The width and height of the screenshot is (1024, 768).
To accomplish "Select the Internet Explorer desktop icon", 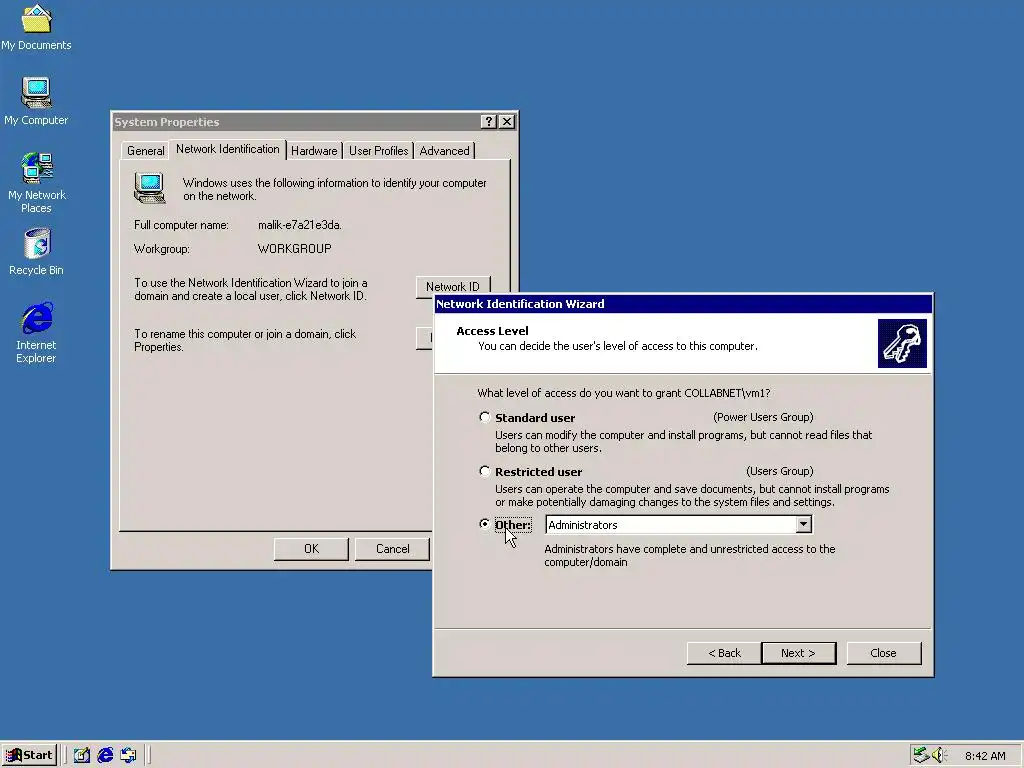I will point(37,332).
